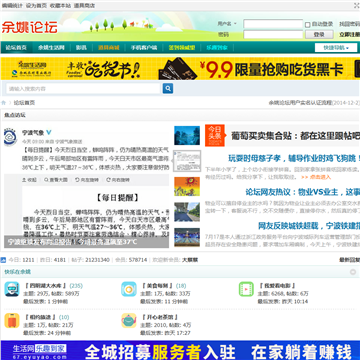Expand the 快捷导航 dropdown
The height and width of the screenshot is (360, 360).
pyautogui.click(x=336, y=48)
